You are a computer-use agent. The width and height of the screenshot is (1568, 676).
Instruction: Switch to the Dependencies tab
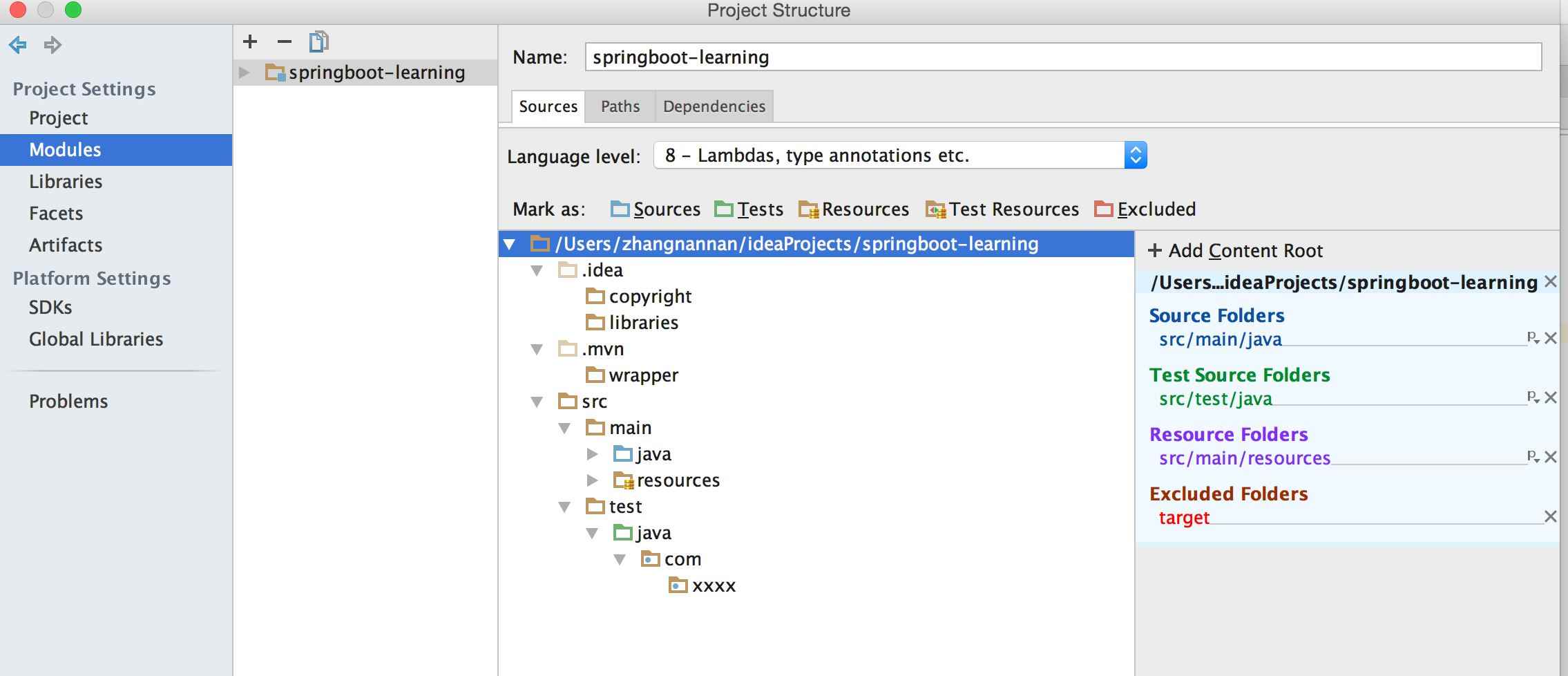[714, 106]
